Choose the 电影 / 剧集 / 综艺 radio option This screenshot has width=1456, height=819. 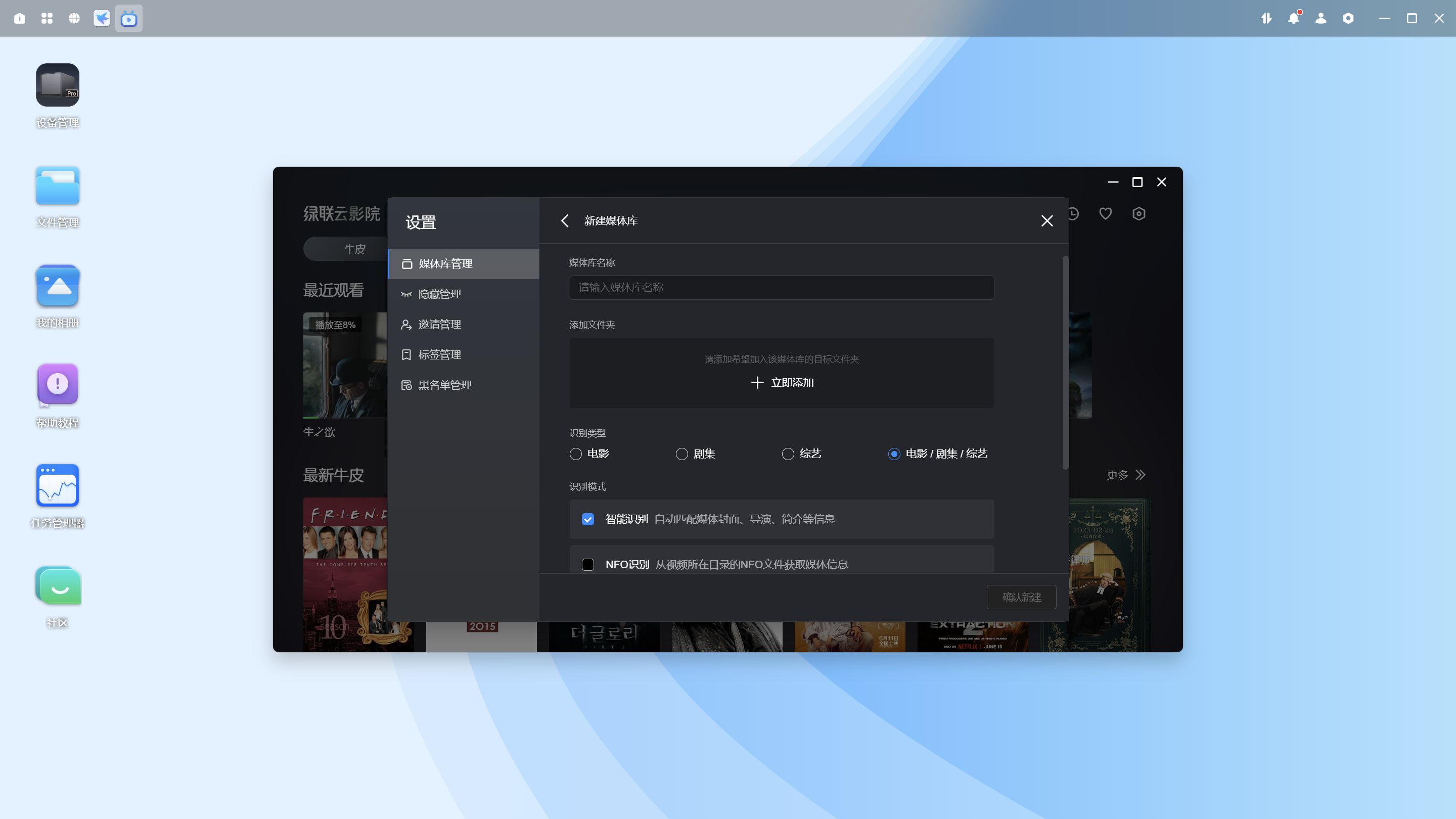pyautogui.click(x=894, y=454)
